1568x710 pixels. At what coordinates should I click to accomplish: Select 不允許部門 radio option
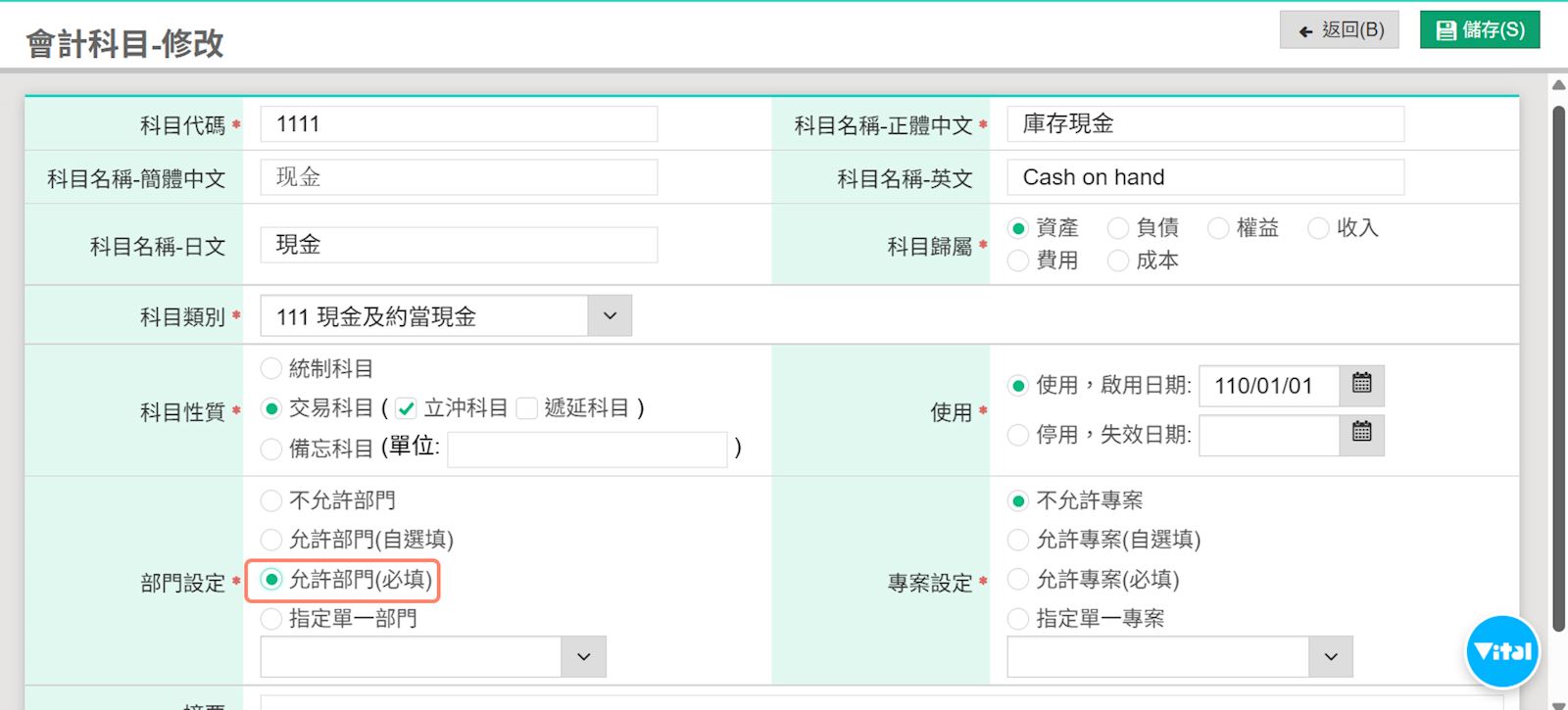(271, 501)
